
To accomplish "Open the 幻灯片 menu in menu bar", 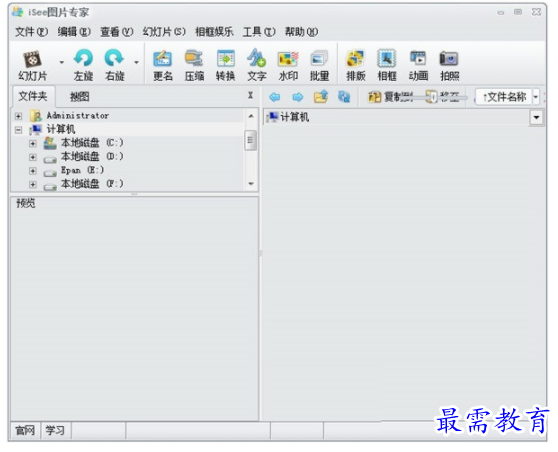I will point(164,32).
